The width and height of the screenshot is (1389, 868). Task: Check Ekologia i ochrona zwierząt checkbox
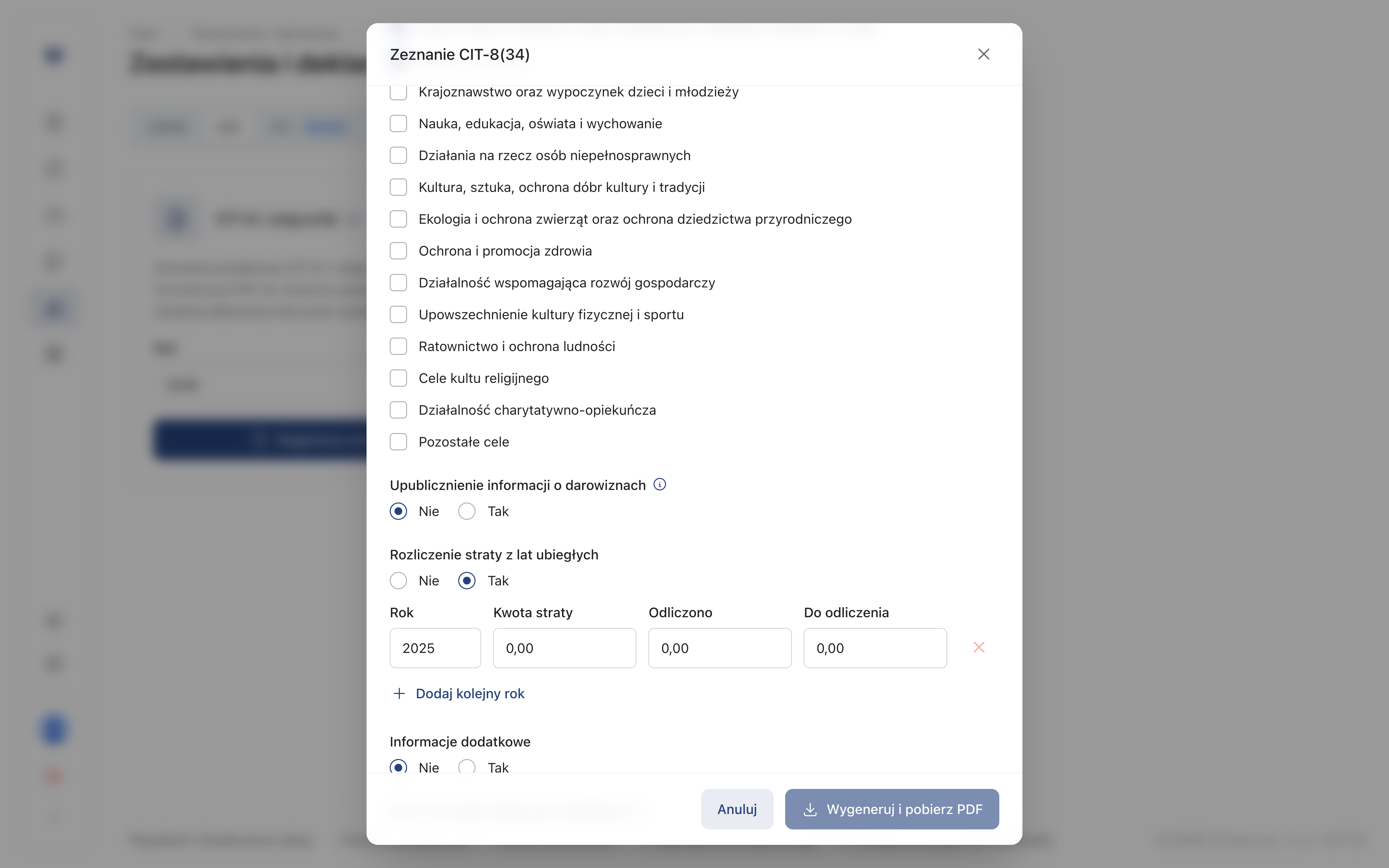point(398,219)
